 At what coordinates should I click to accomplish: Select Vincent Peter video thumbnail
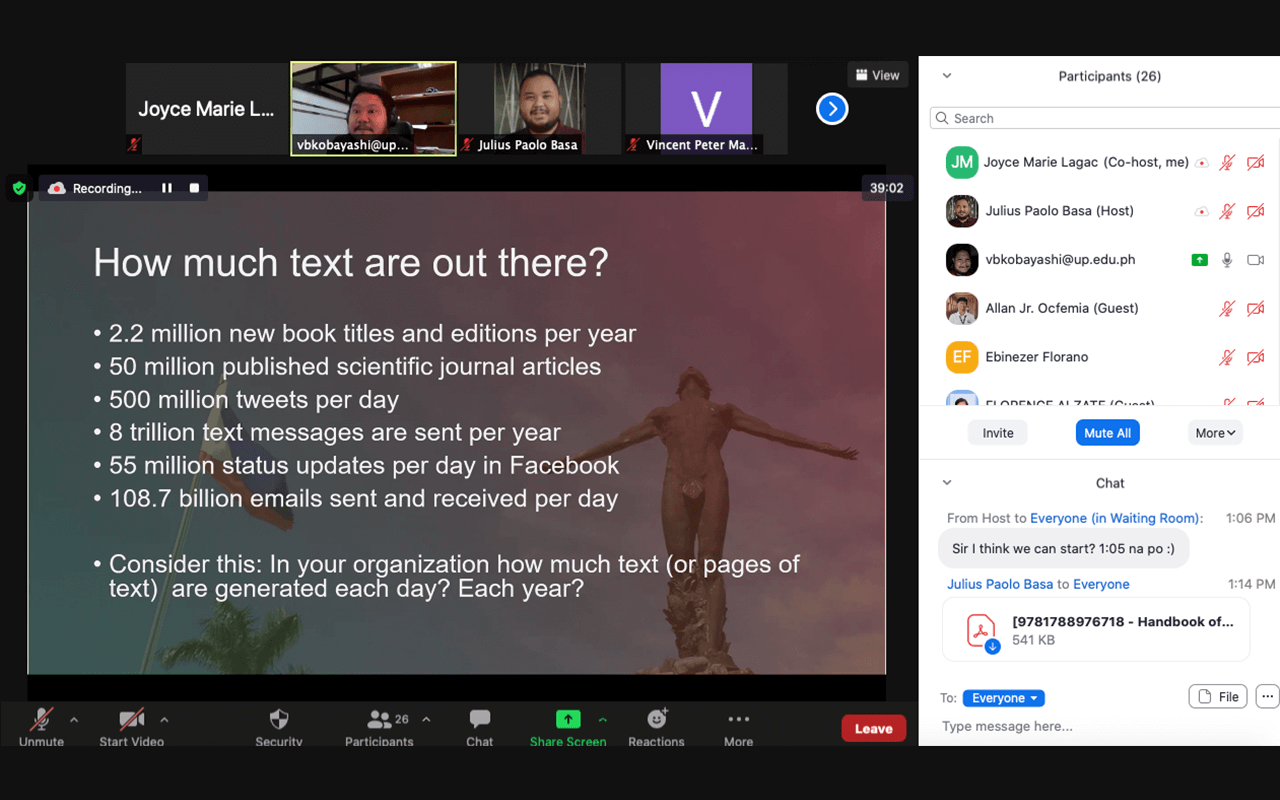706,109
